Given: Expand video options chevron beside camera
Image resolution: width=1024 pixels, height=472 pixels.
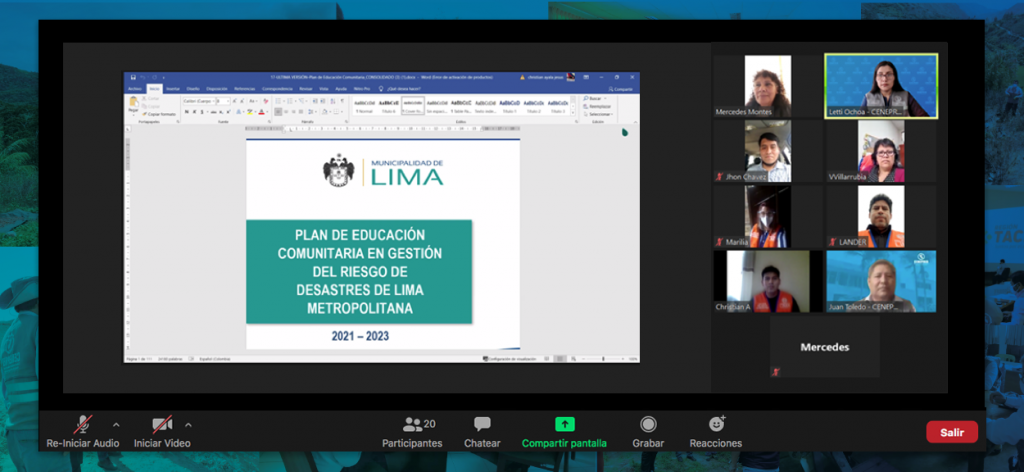Looking at the screenshot, I should [188, 423].
